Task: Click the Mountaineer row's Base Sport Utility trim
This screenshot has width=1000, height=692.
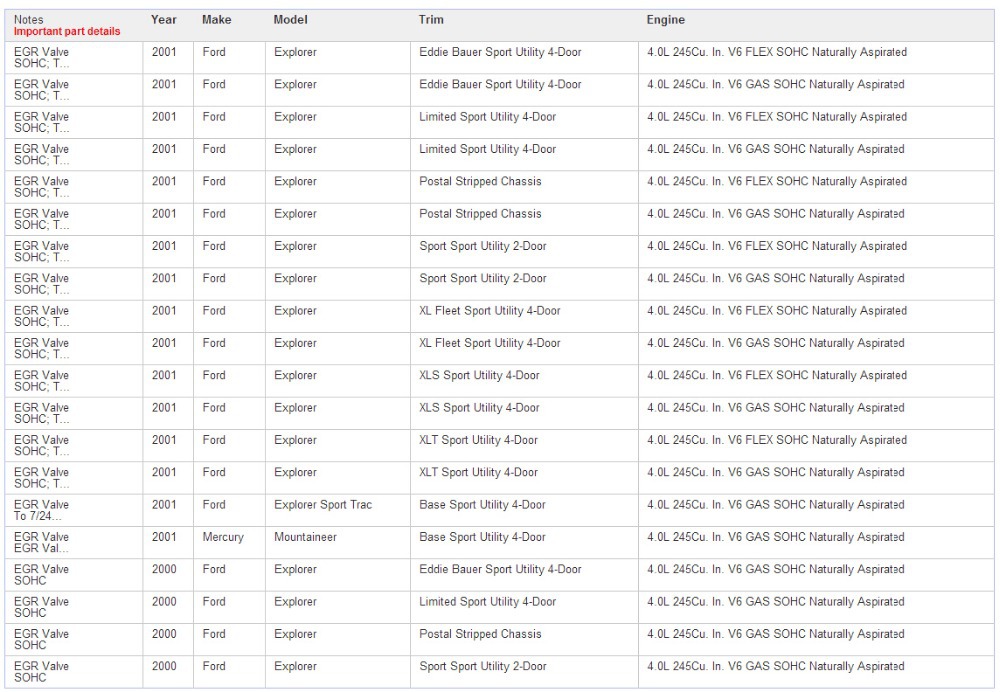Action: (x=482, y=537)
